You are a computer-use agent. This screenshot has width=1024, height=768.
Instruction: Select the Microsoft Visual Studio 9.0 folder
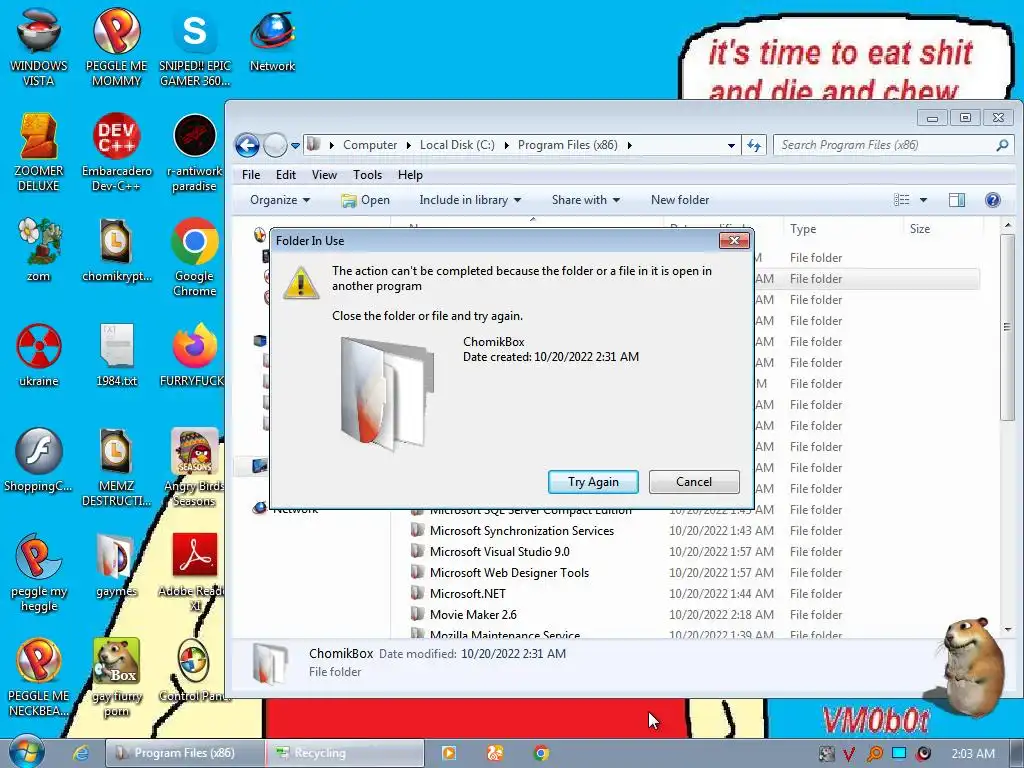tap(499, 552)
